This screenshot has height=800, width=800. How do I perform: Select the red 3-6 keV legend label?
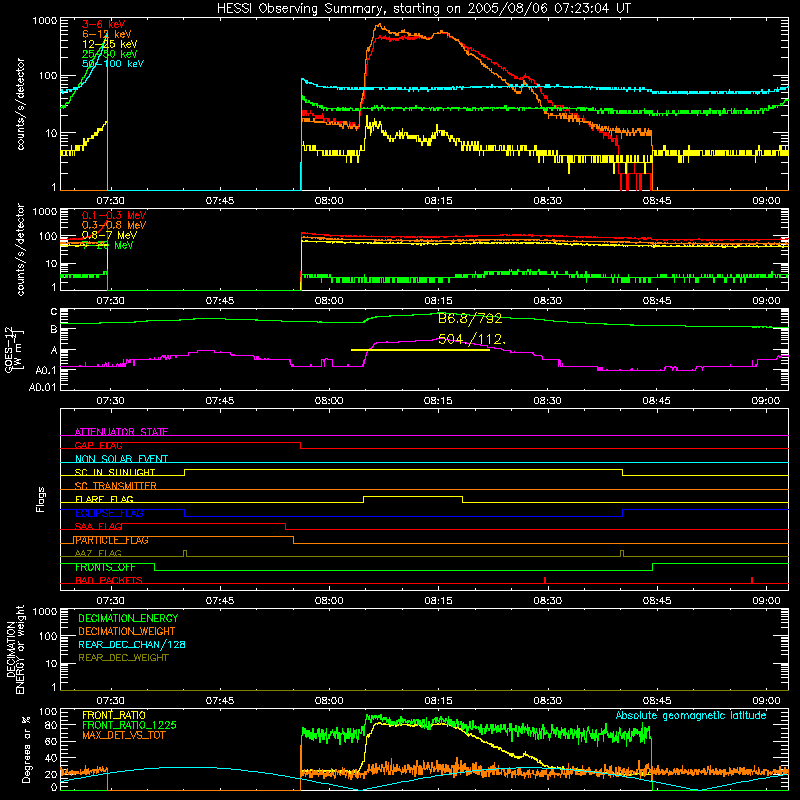pyautogui.click(x=103, y=24)
